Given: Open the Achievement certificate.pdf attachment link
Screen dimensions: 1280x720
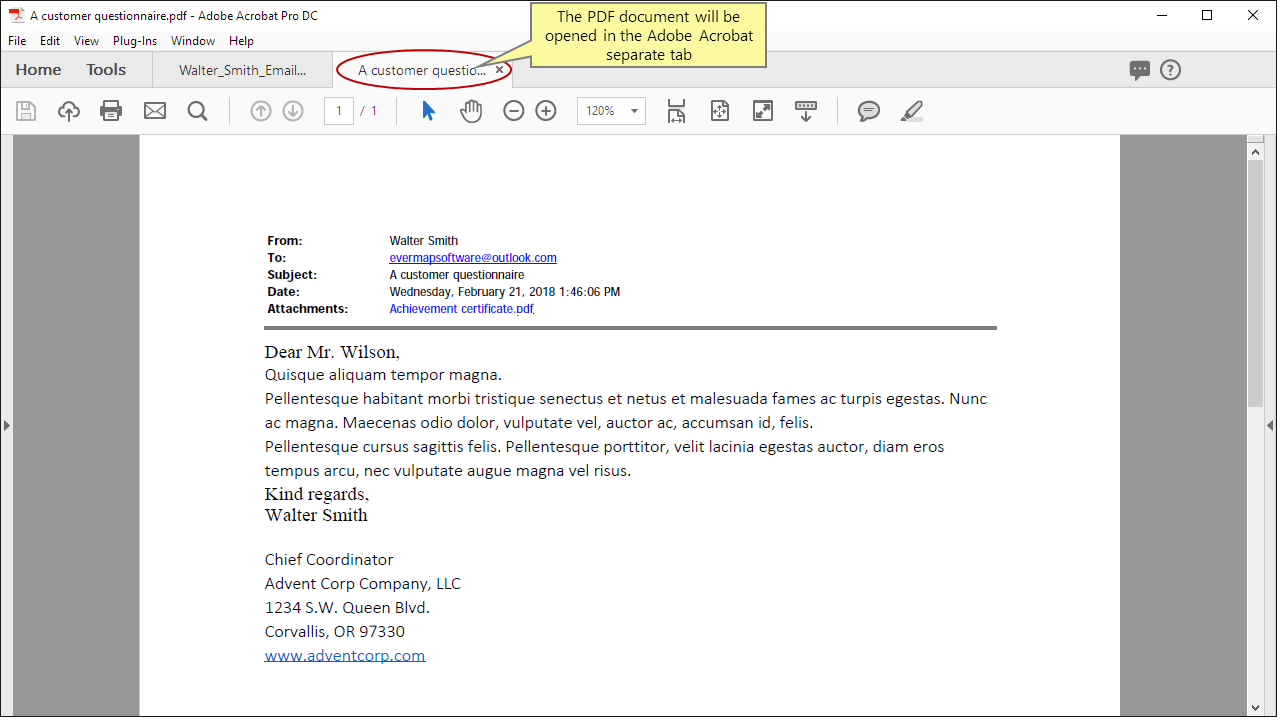Looking at the screenshot, I should pos(461,308).
